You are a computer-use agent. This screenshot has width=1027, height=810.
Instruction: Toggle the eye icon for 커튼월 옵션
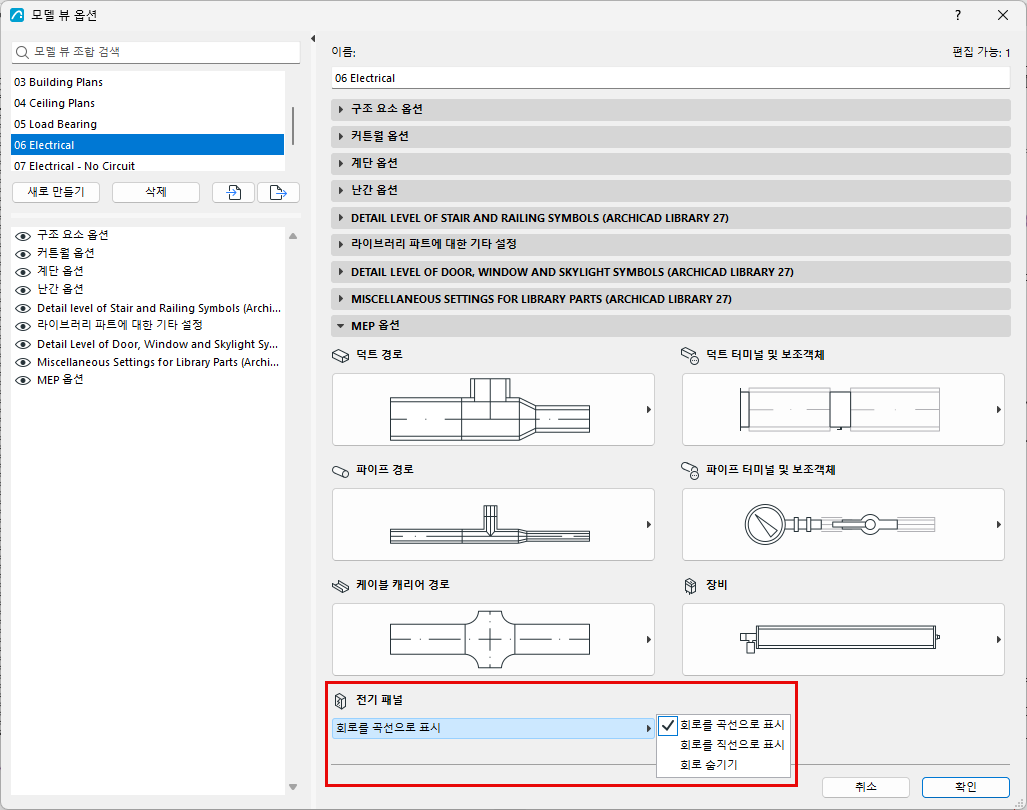pos(23,254)
